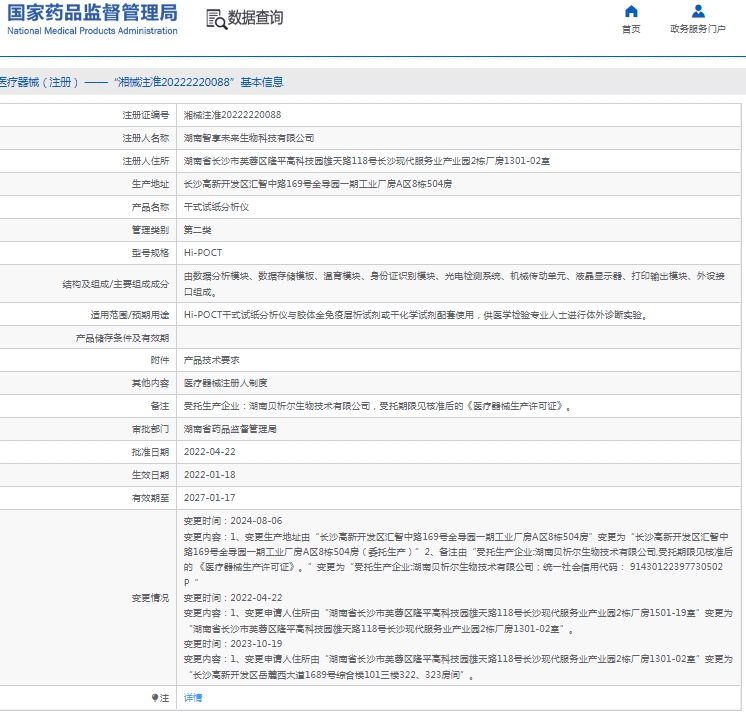Viewport: 746px width, 714px height.
Task: Click the intended use text starting Hi-POCT干式试纸分析仪
Action: pyautogui.click(x=416, y=315)
